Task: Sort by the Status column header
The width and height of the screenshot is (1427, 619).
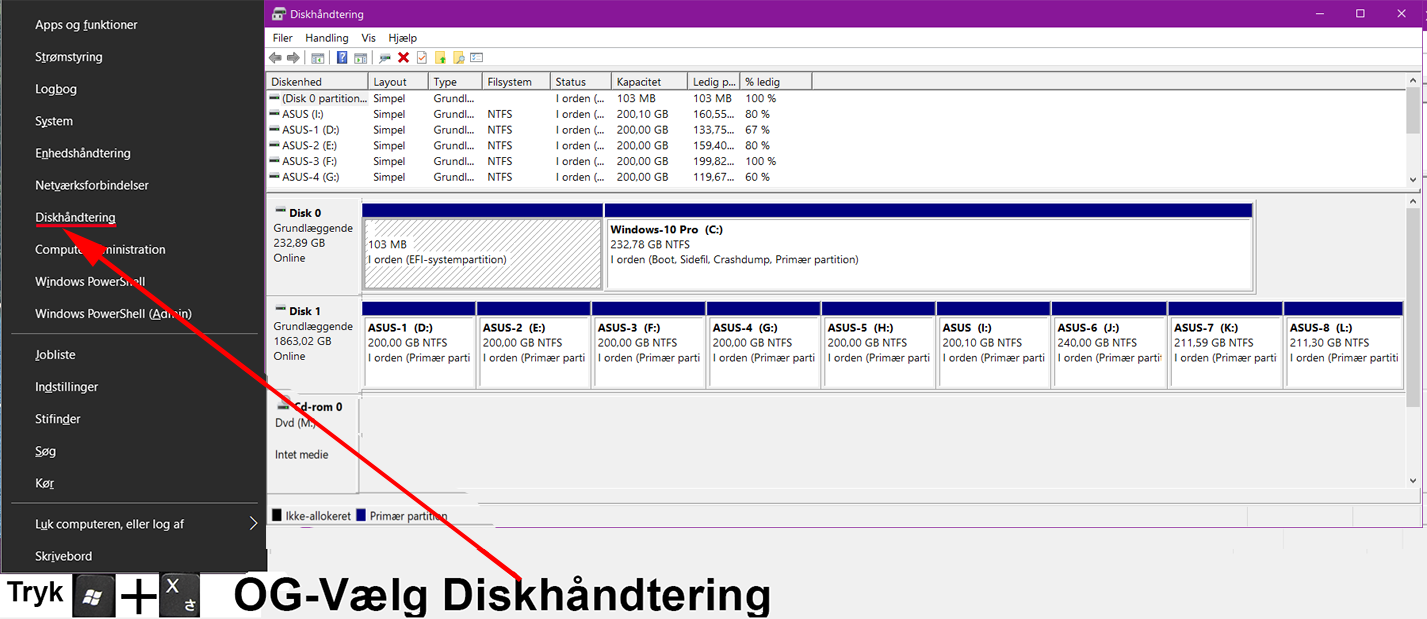Action: coord(581,82)
